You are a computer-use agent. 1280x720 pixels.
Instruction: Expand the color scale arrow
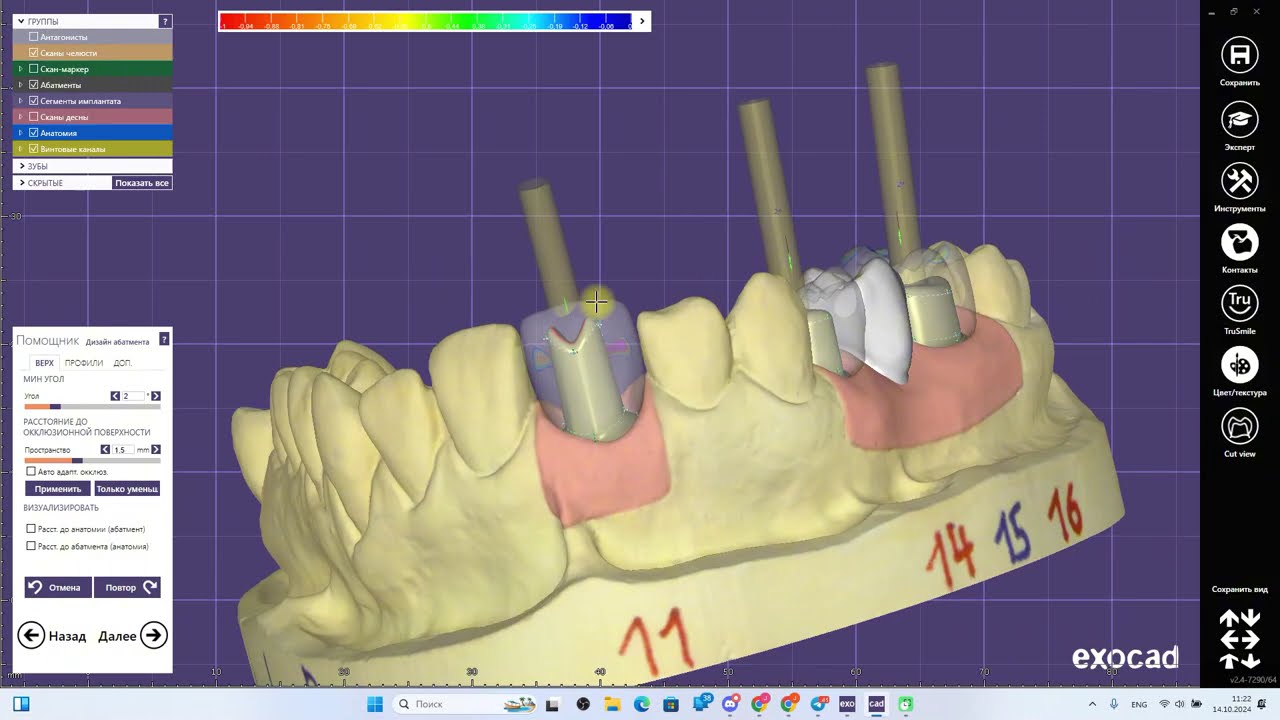point(642,21)
